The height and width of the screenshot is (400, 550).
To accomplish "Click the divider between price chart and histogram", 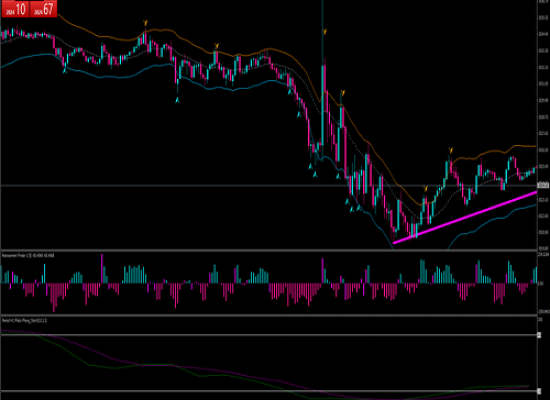I will point(269,250).
